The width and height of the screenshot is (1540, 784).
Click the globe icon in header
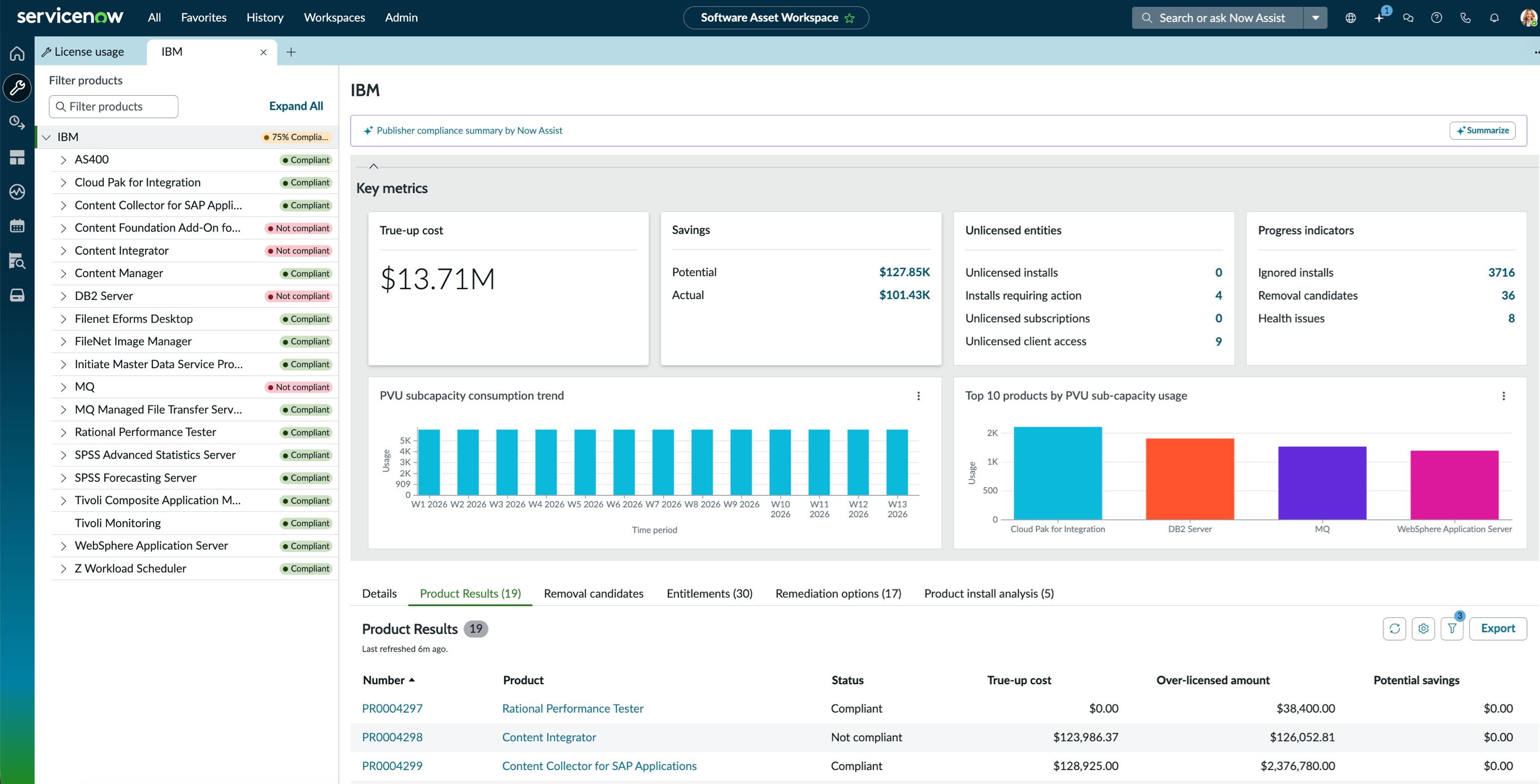click(x=1350, y=18)
